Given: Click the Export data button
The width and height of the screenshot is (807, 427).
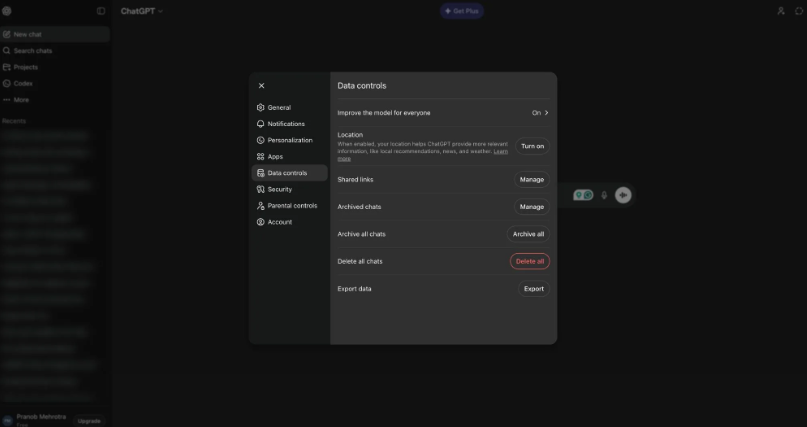Looking at the screenshot, I should (x=534, y=289).
